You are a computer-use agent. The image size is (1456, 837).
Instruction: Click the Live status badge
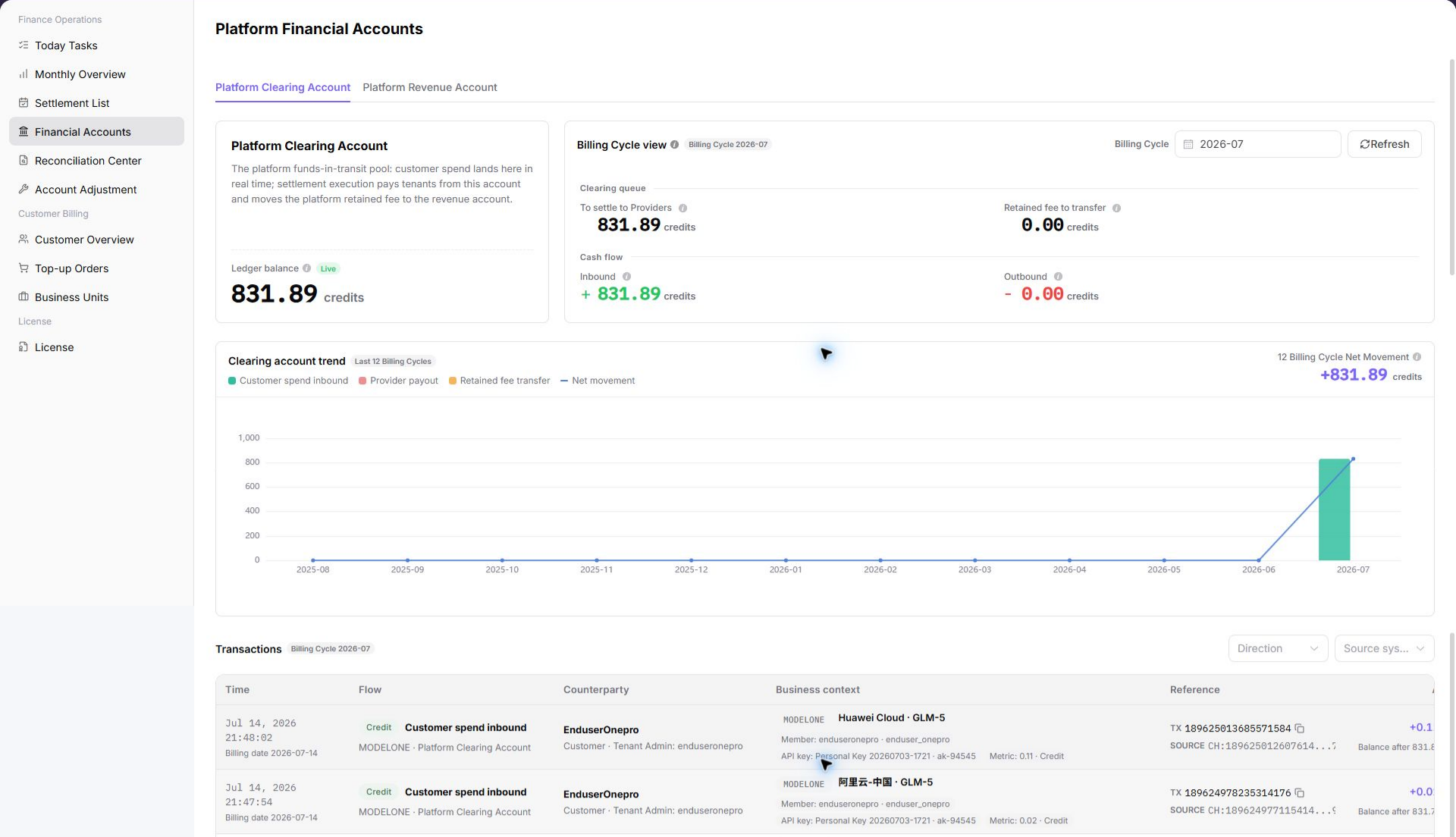328,268
